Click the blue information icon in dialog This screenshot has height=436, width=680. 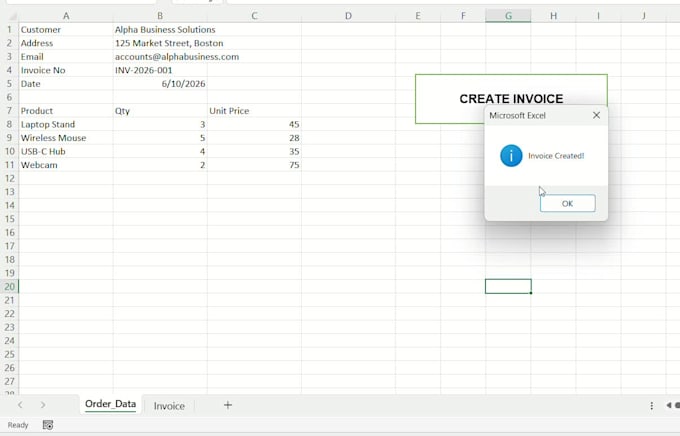tap(511, 156)
